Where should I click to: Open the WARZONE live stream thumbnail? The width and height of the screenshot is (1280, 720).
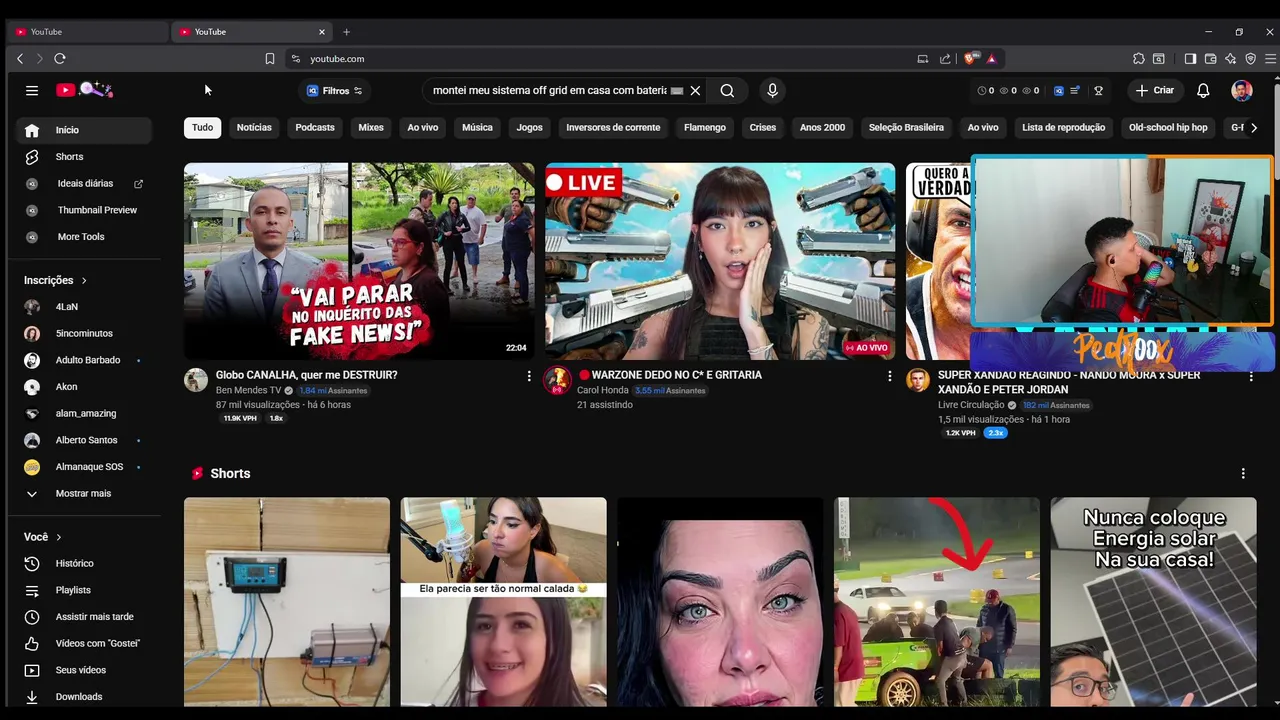[720, 261]
